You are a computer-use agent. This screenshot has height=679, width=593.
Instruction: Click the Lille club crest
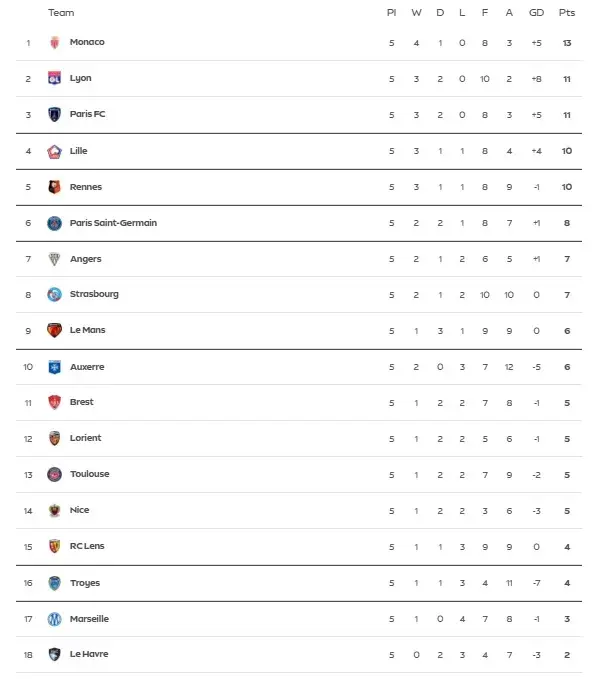point(54,151)
